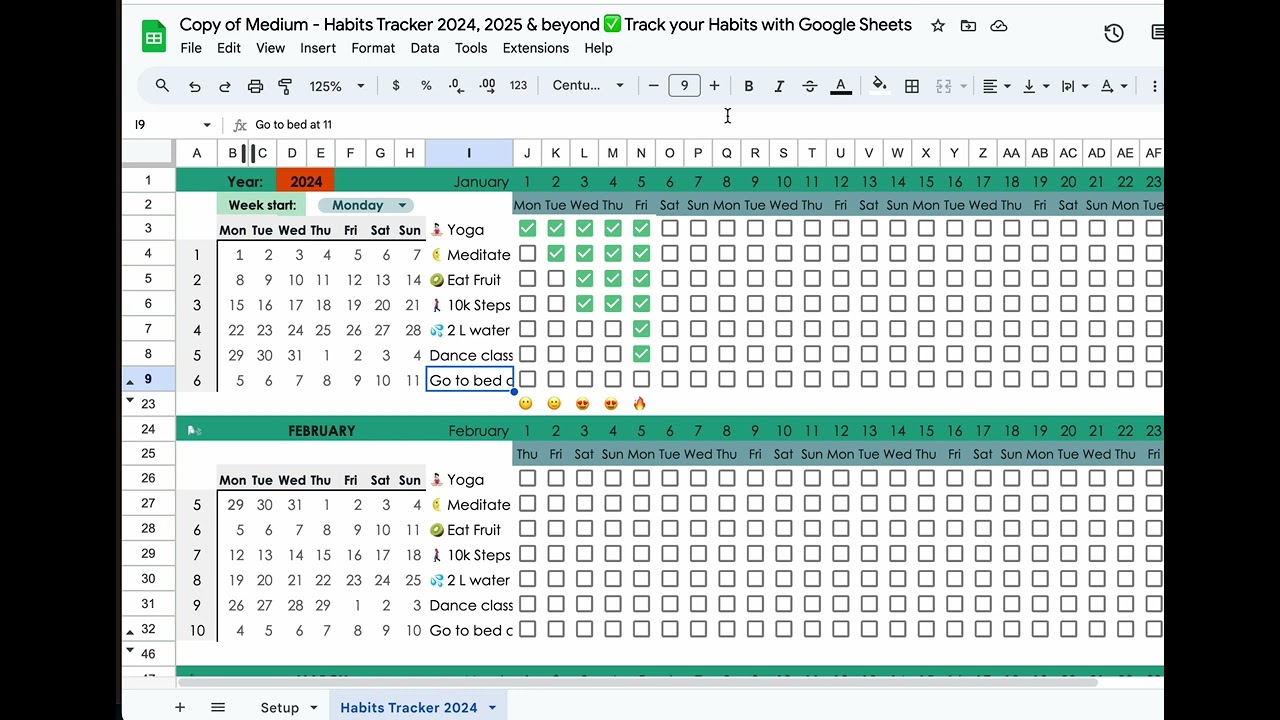
Task: Open the all sheets list
Action: 218,707
